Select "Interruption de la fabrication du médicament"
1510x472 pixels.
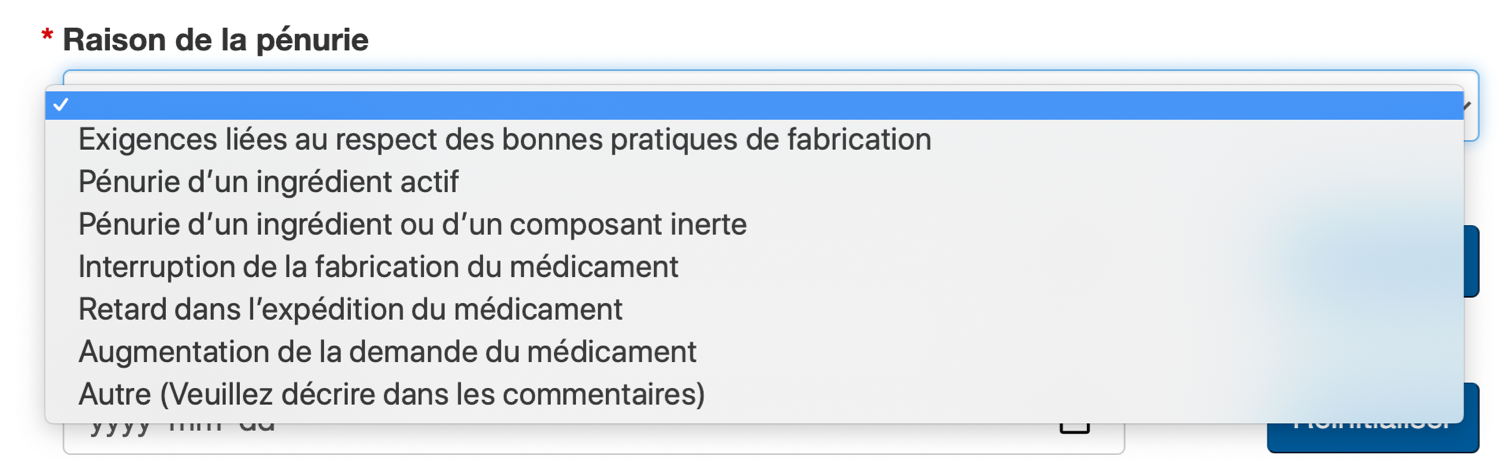click(x=378, y=267)
